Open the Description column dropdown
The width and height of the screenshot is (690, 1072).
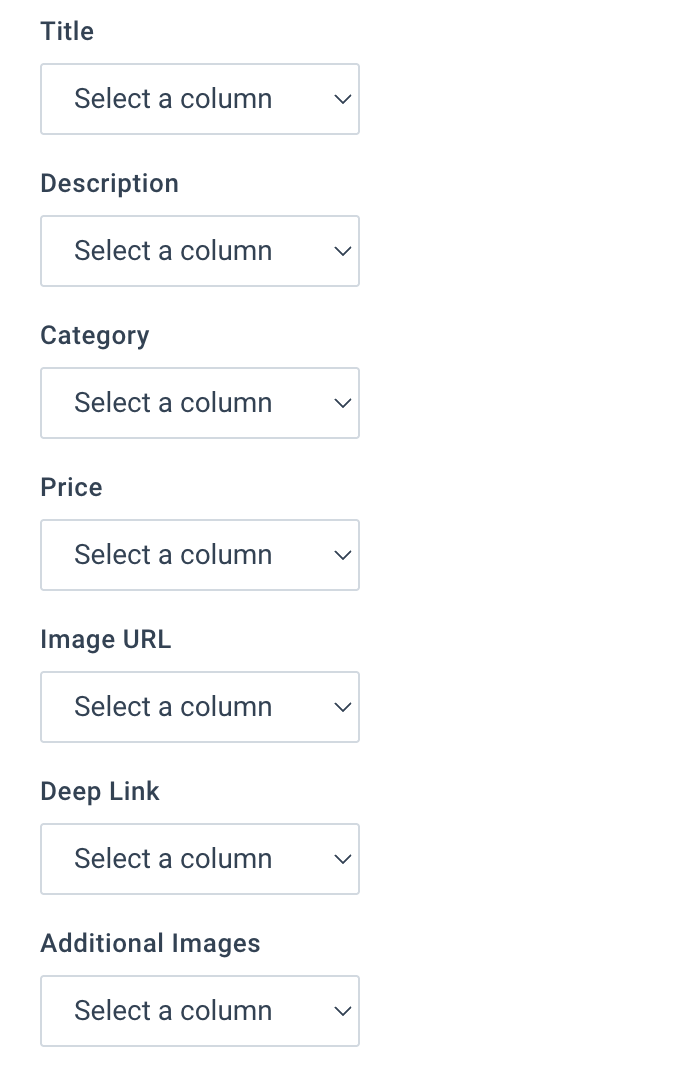click(200, 251)
